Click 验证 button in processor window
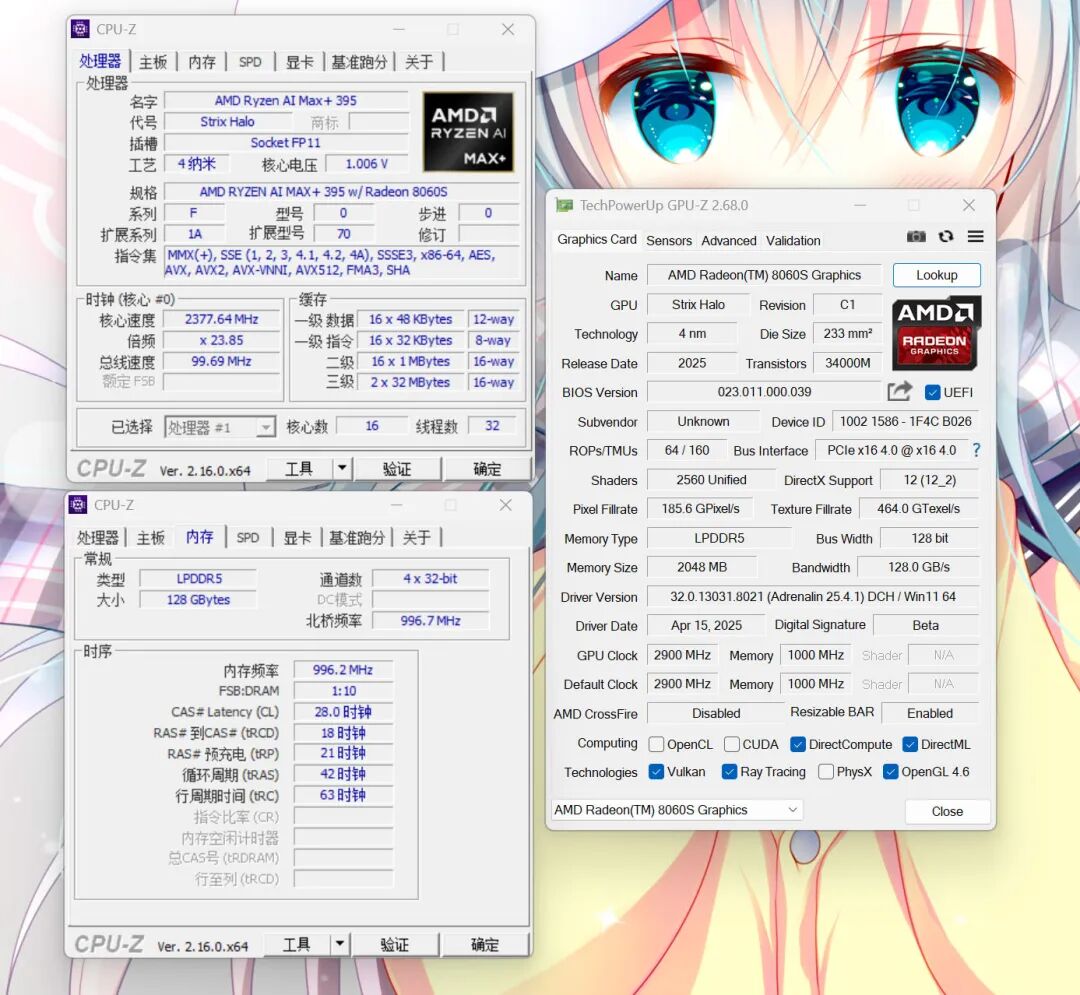The image size is (1080, 995). coord(397,469)
